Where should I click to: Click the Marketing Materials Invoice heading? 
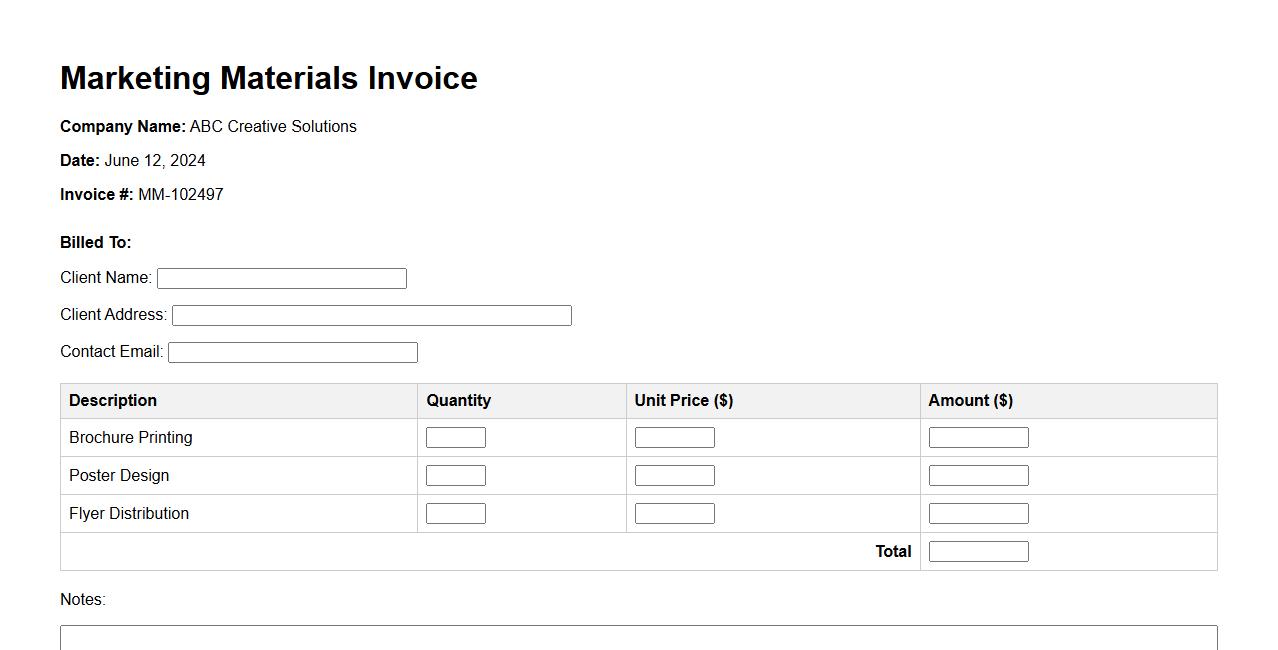click(268, 78)
